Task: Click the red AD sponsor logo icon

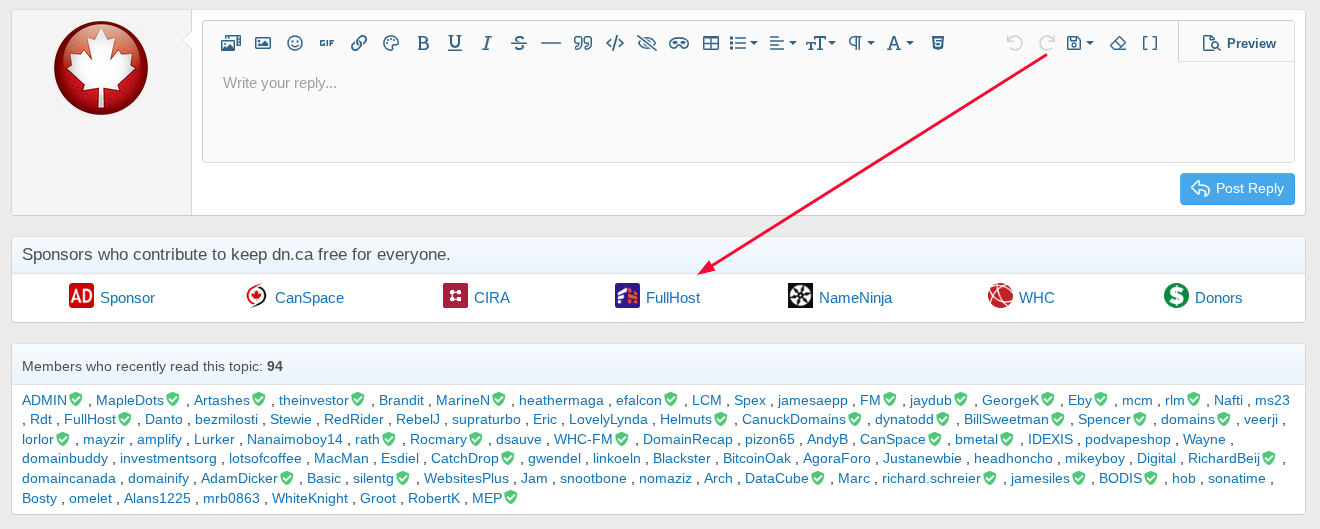Action: (x=81, y=295)
